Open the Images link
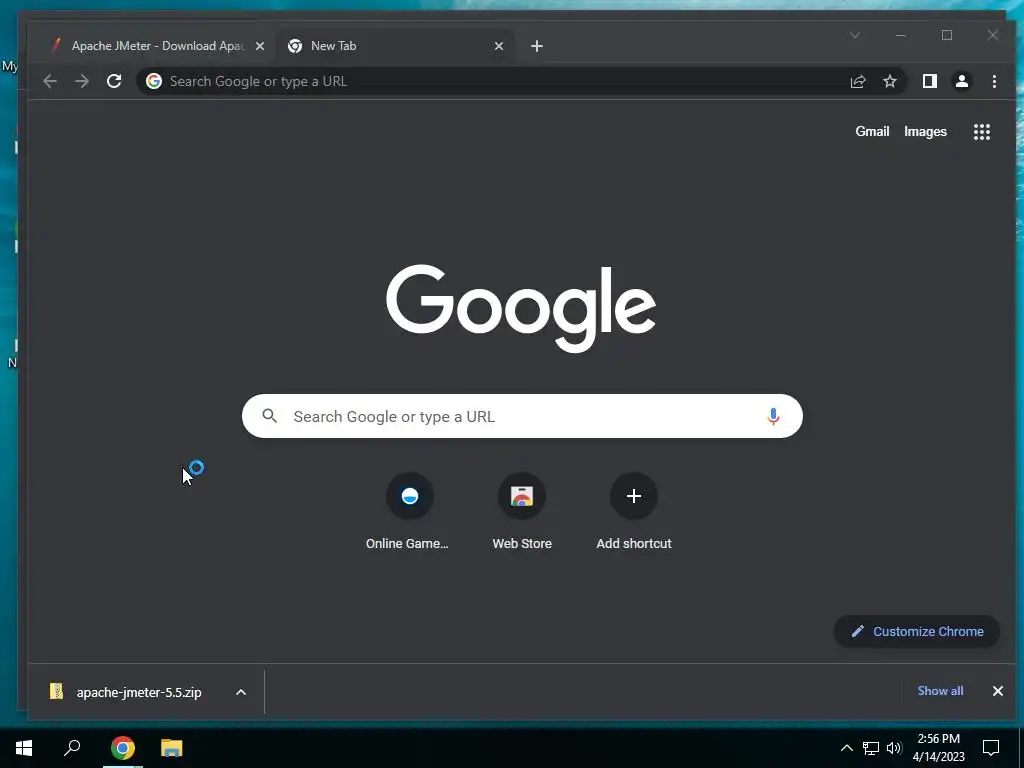The height and width of the screenshot is (768, 1024). (x=925, y=131)
